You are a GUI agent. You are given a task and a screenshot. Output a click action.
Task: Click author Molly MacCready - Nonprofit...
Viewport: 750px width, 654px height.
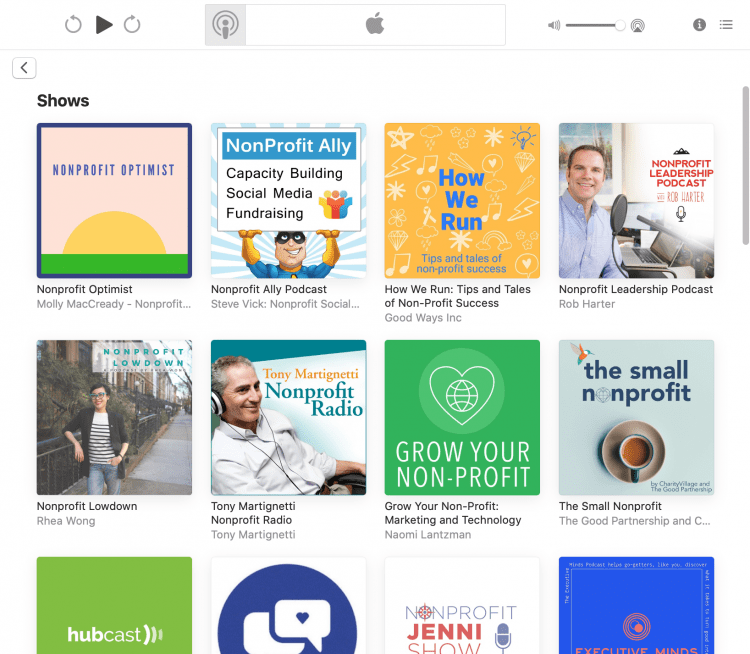(114, 304)
